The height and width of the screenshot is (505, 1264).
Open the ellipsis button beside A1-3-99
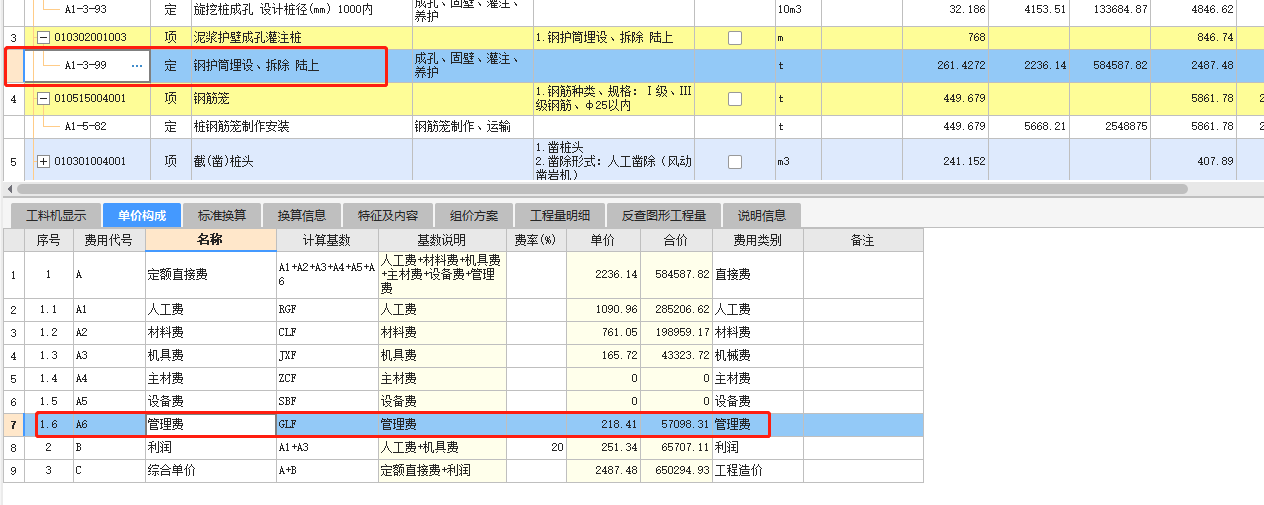[137, 66]
